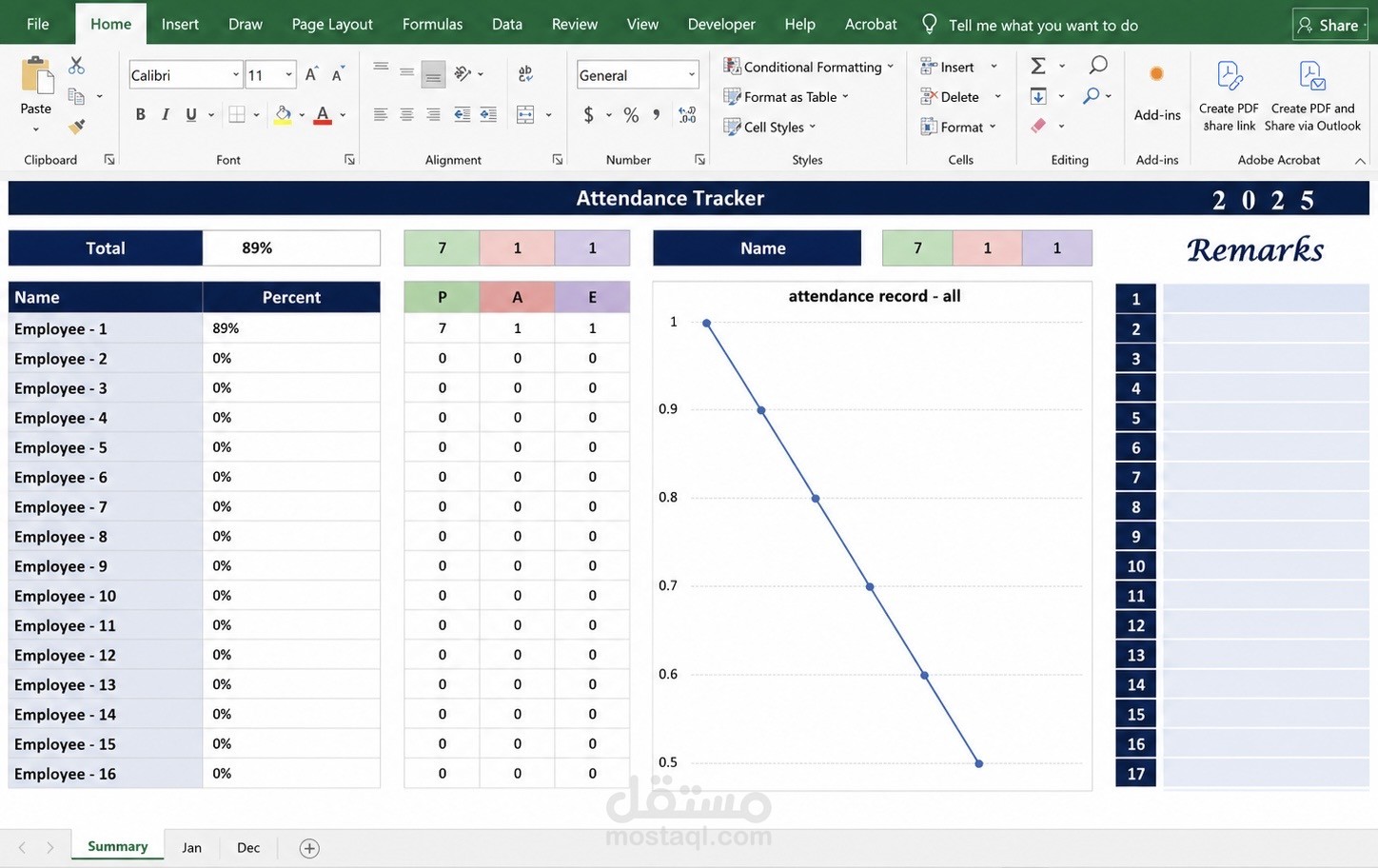Apply Comma Style format
The height and width of the screenshot is (868, 1378).
point(657,115)
